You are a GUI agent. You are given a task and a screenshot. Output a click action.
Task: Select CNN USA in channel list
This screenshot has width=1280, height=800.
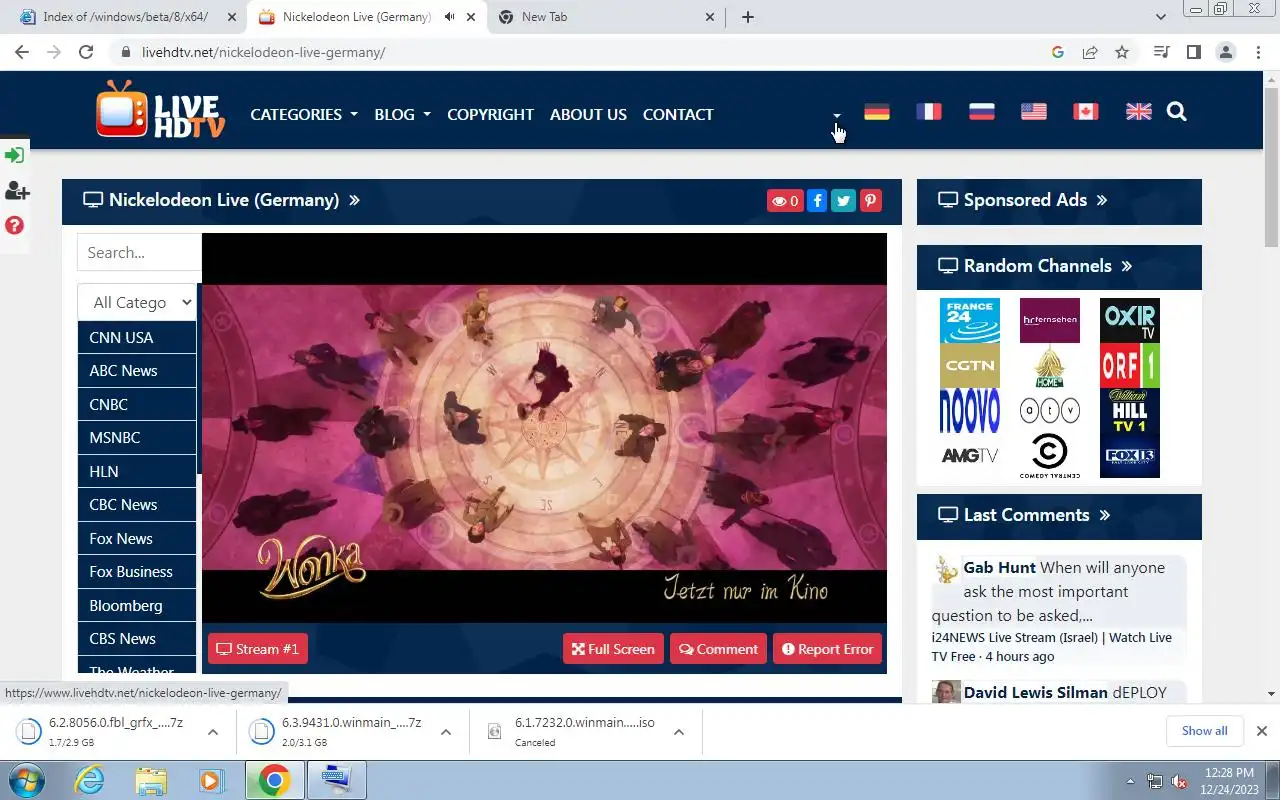[x=137, y=337]
